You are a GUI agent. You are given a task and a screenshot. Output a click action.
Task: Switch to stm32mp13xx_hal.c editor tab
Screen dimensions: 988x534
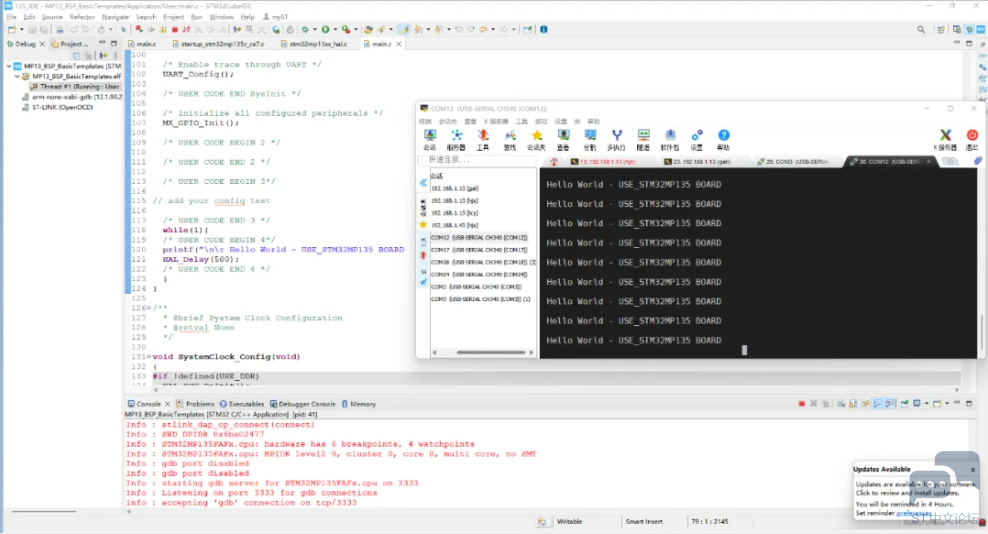pyautogui.click(x=314, y=44)
